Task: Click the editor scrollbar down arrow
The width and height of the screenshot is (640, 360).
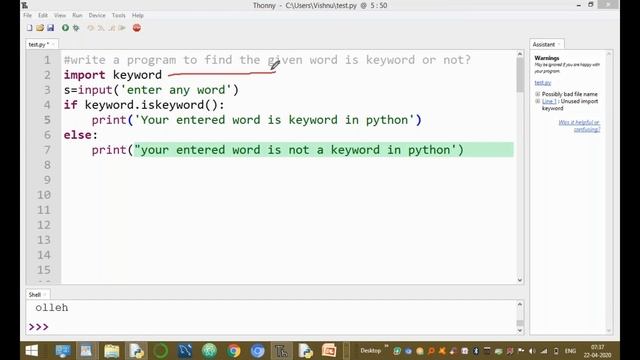Action: (x=520, y=280)
